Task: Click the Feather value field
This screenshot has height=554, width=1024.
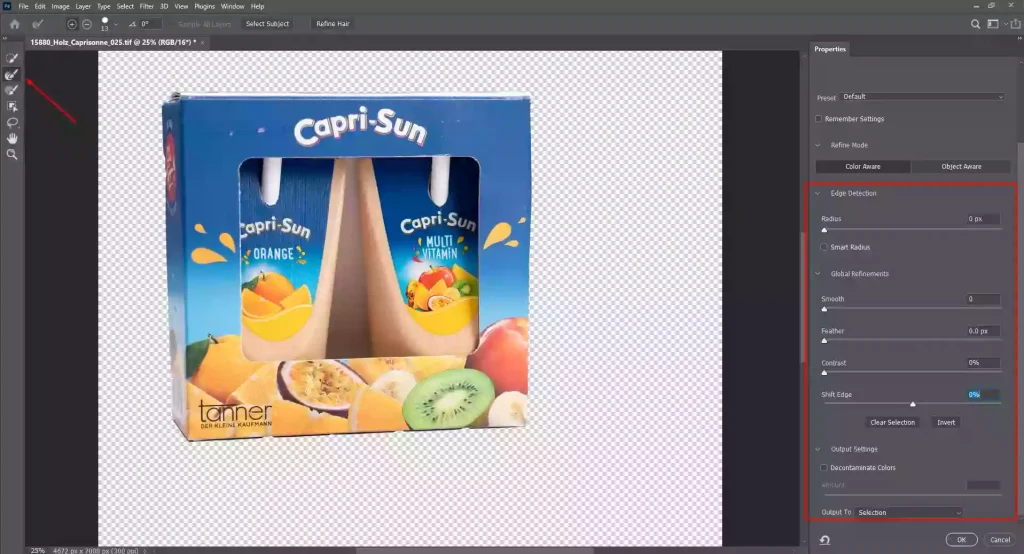Action: pos(983,331)
